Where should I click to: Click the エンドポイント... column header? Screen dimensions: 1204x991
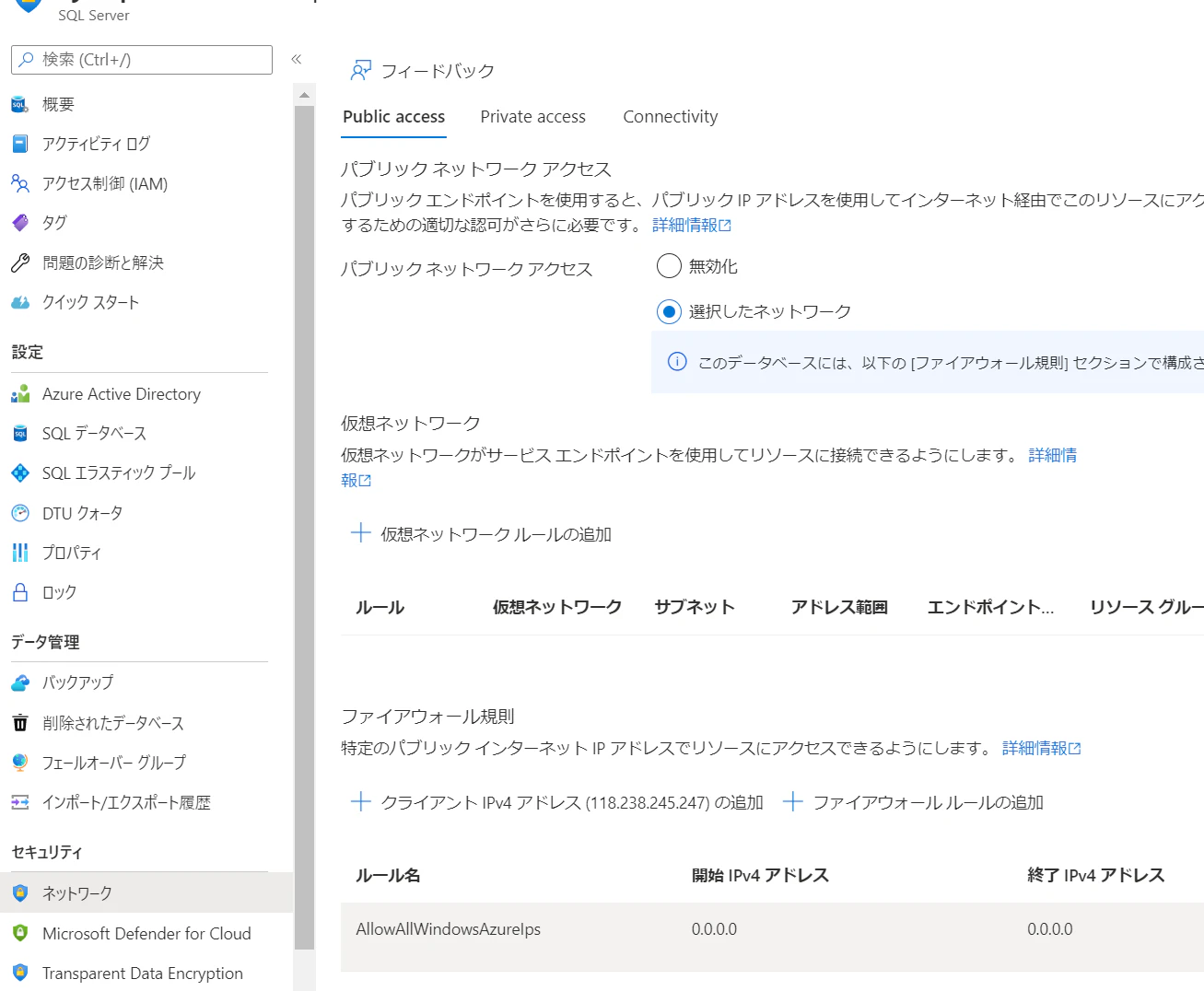point(990,607)
